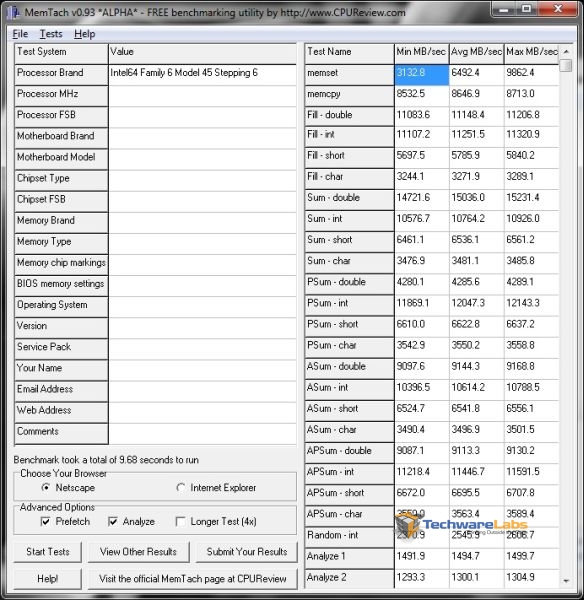Select the memcpy test row name
The width and height of the screenshot is (584, 600).
click(349, 96)
